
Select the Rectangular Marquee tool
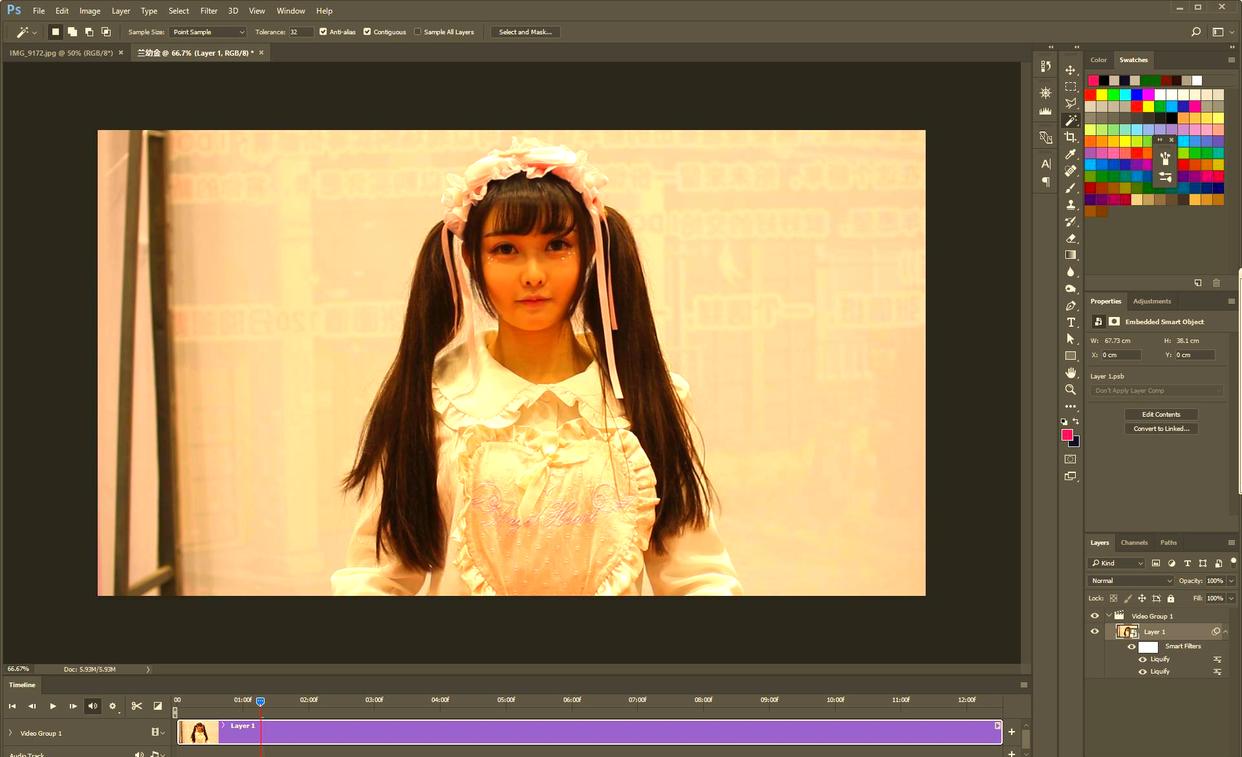(1070, 87)
